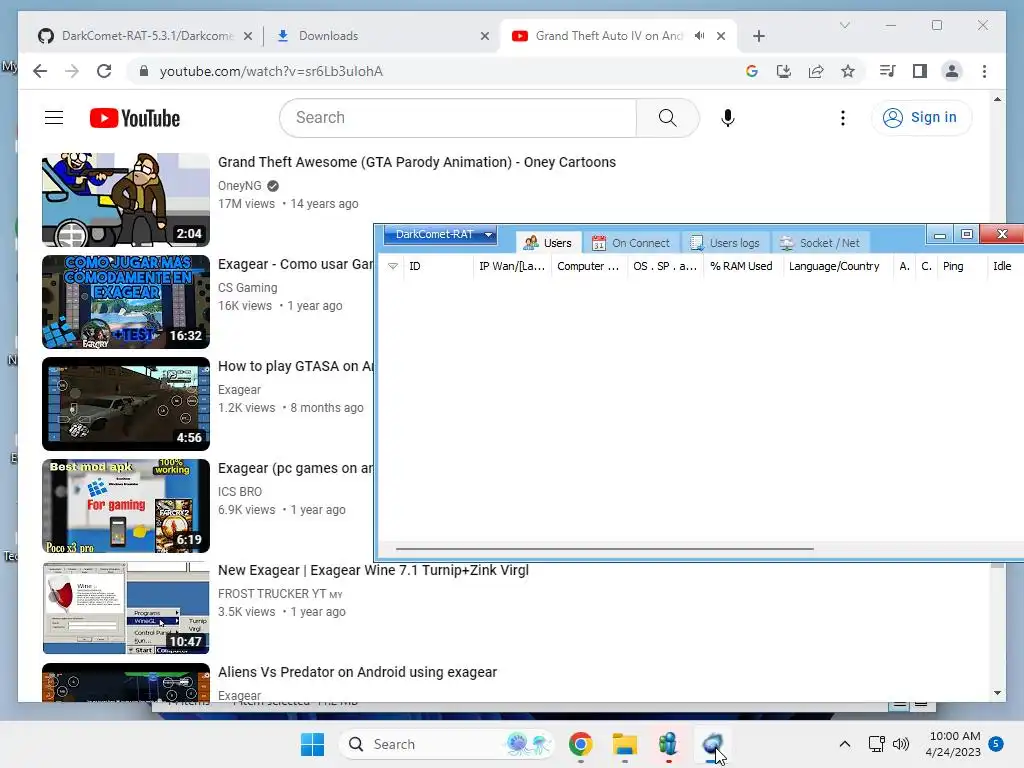
Task: Open Chrome tab search chevron
Action: pyautogui.click(x=844, y=25)
